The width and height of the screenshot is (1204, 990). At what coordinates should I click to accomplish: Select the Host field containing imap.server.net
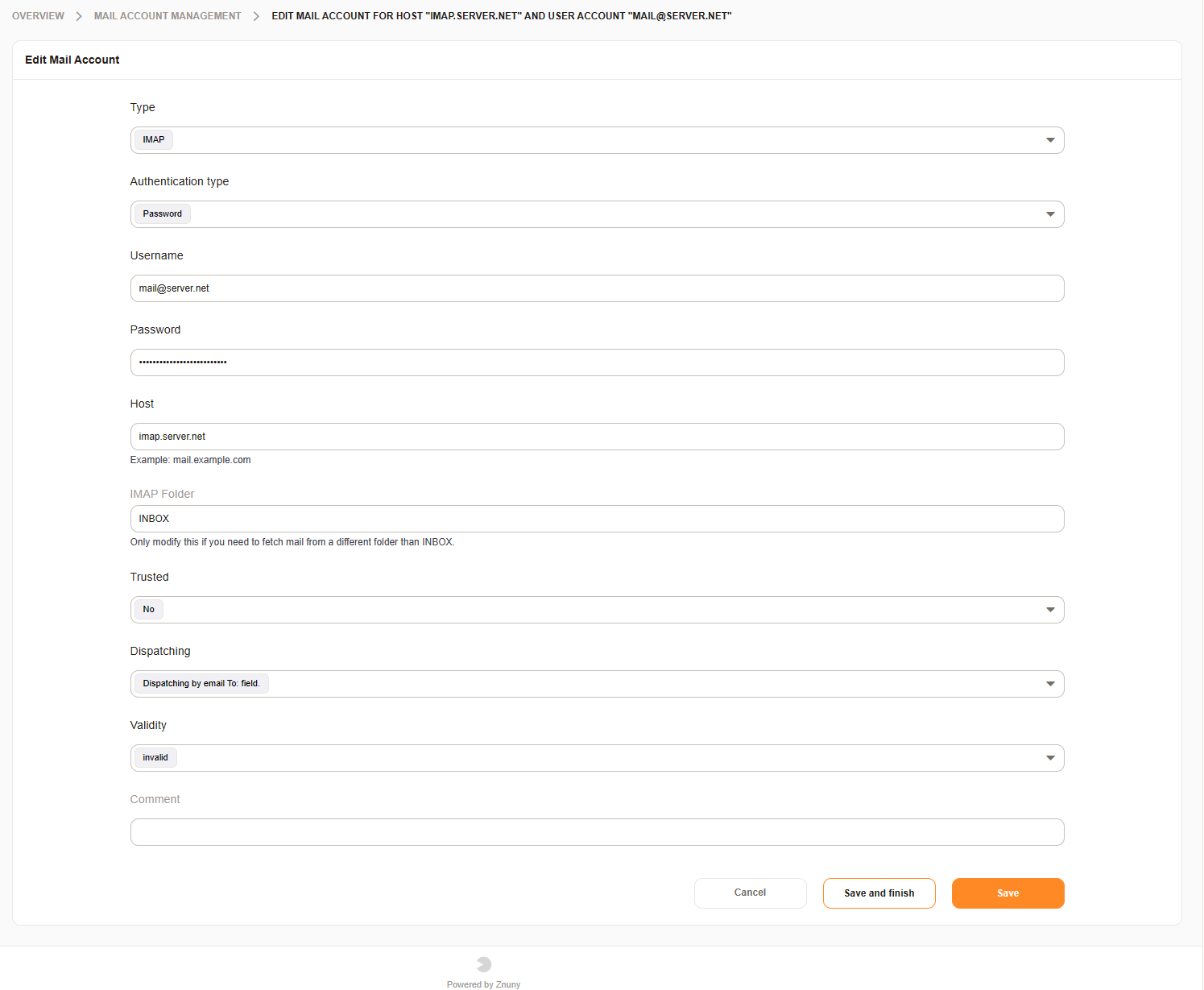click(x=596, y=436)
